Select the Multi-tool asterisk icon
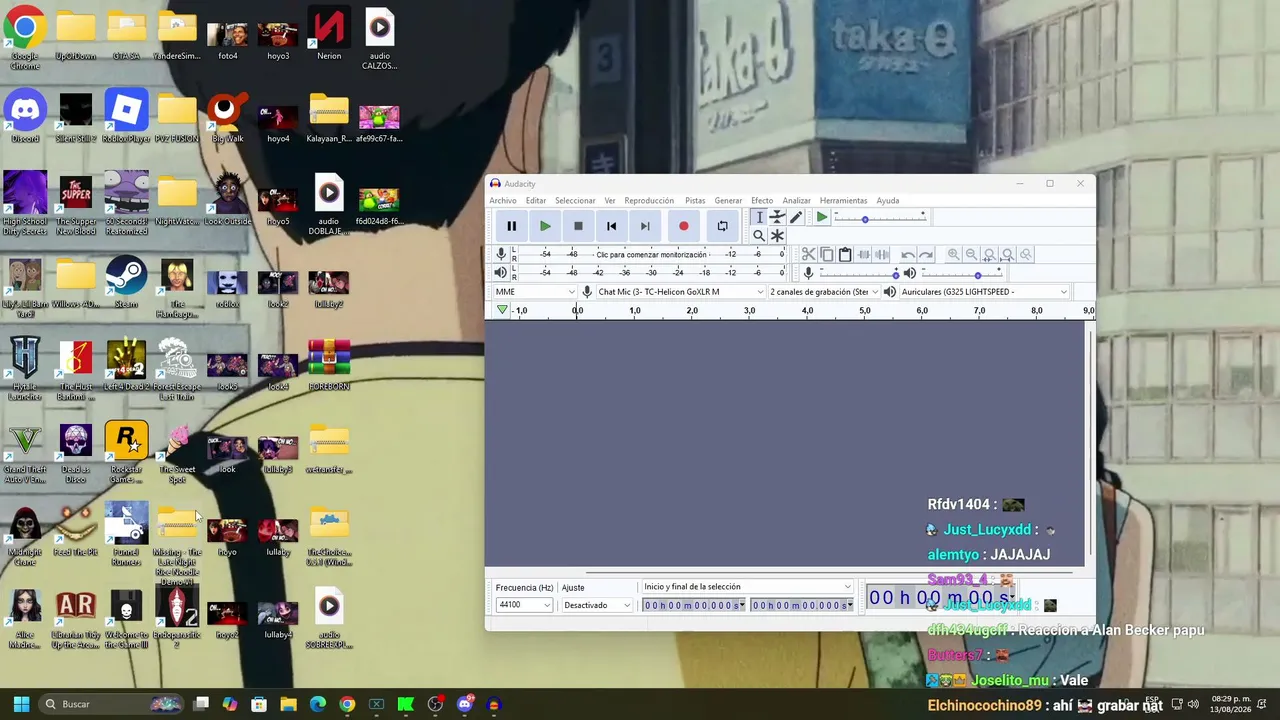Screen dimensions: 1280x720 (x=777, y=236)
